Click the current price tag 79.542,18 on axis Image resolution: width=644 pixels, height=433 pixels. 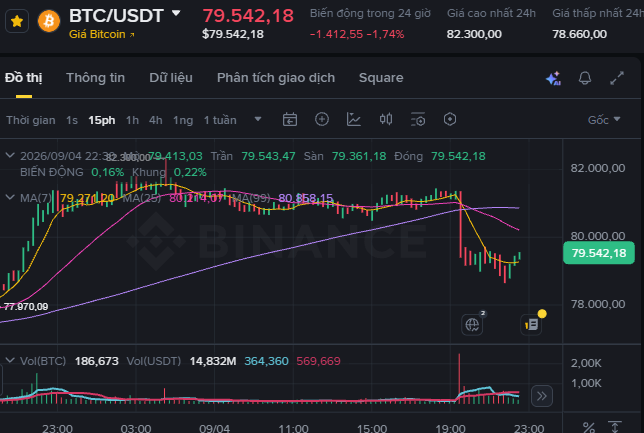(599, 253)
